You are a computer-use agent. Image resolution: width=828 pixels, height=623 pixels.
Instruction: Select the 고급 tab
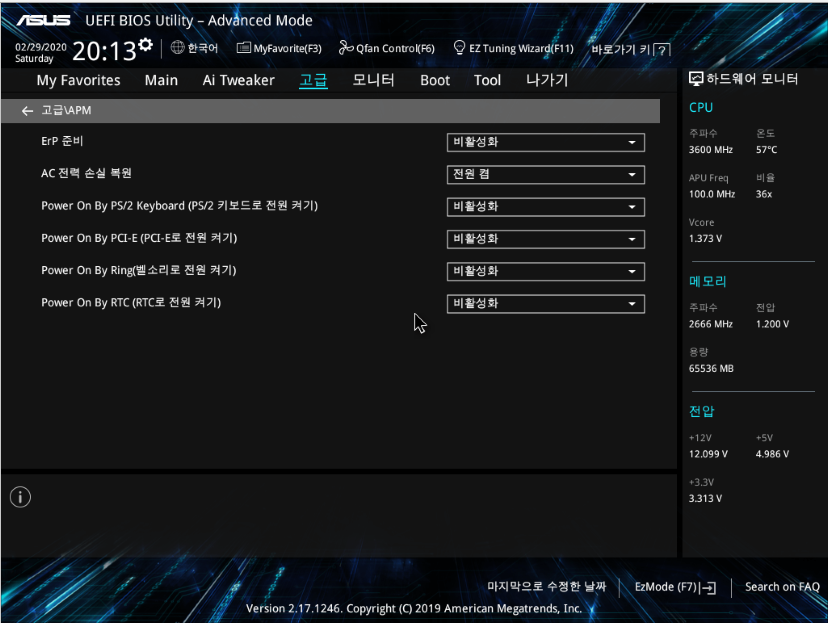[313, 80]
